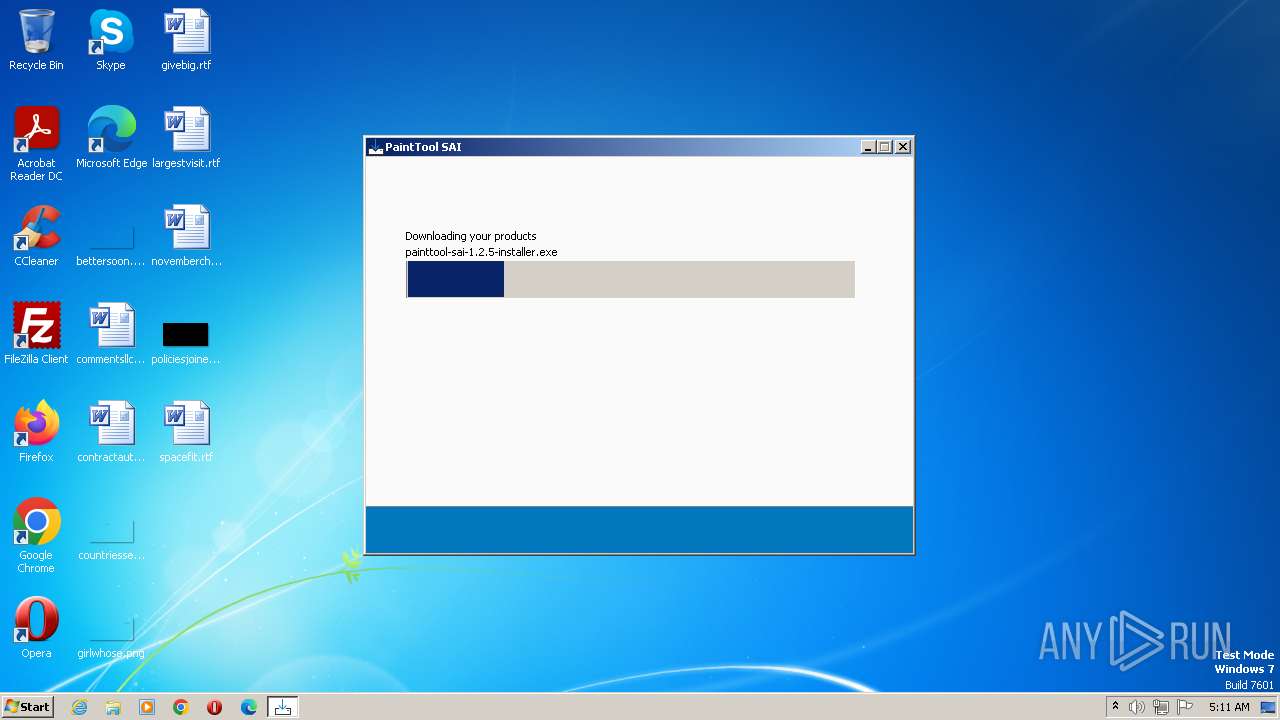The image size is (1280, 720).
Task: Open Internet Explorer from taskbar
Action: point(79,707)
